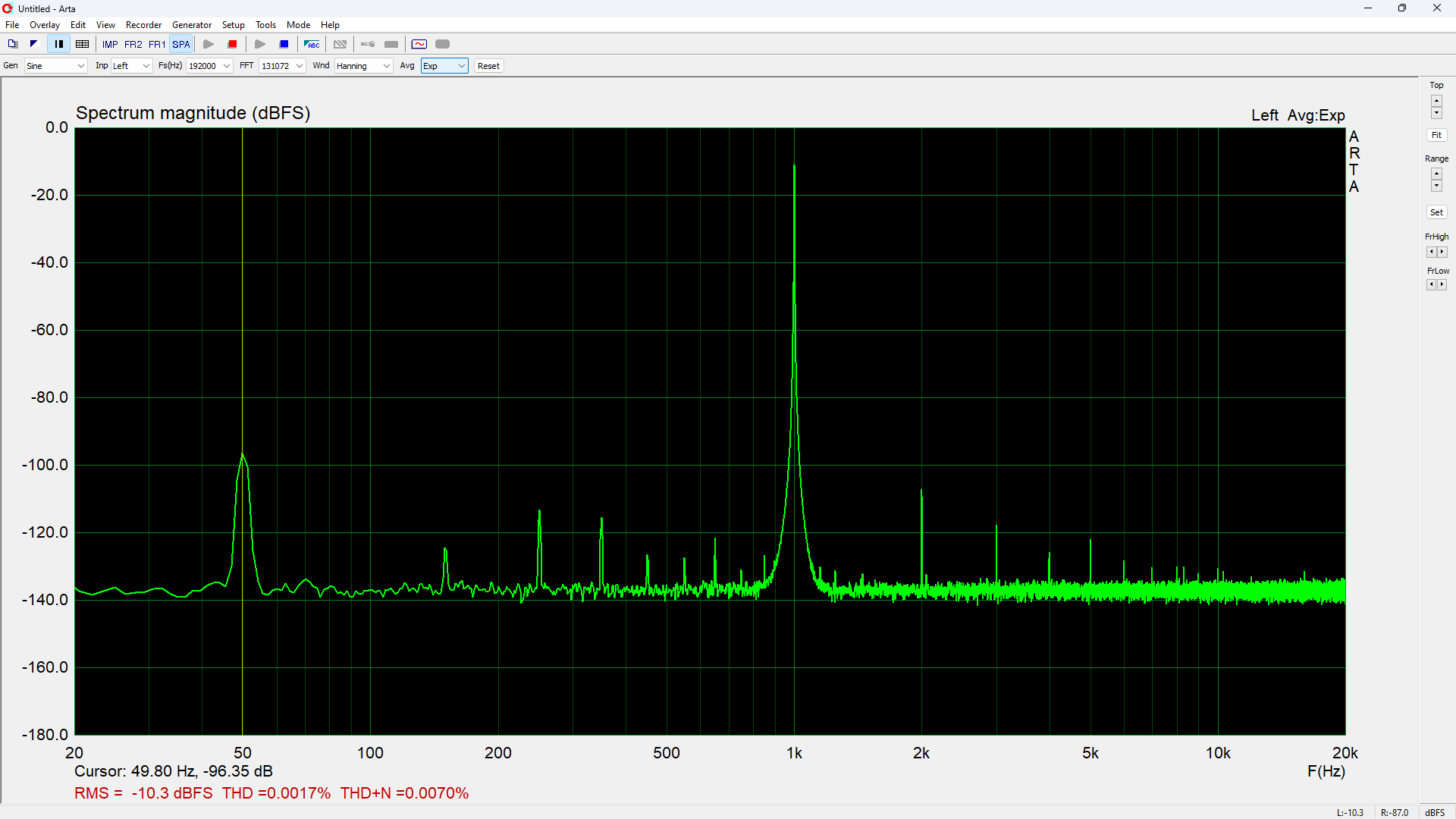
Task: Click the dBFS status bar indicator
Action: point(1435,812)
